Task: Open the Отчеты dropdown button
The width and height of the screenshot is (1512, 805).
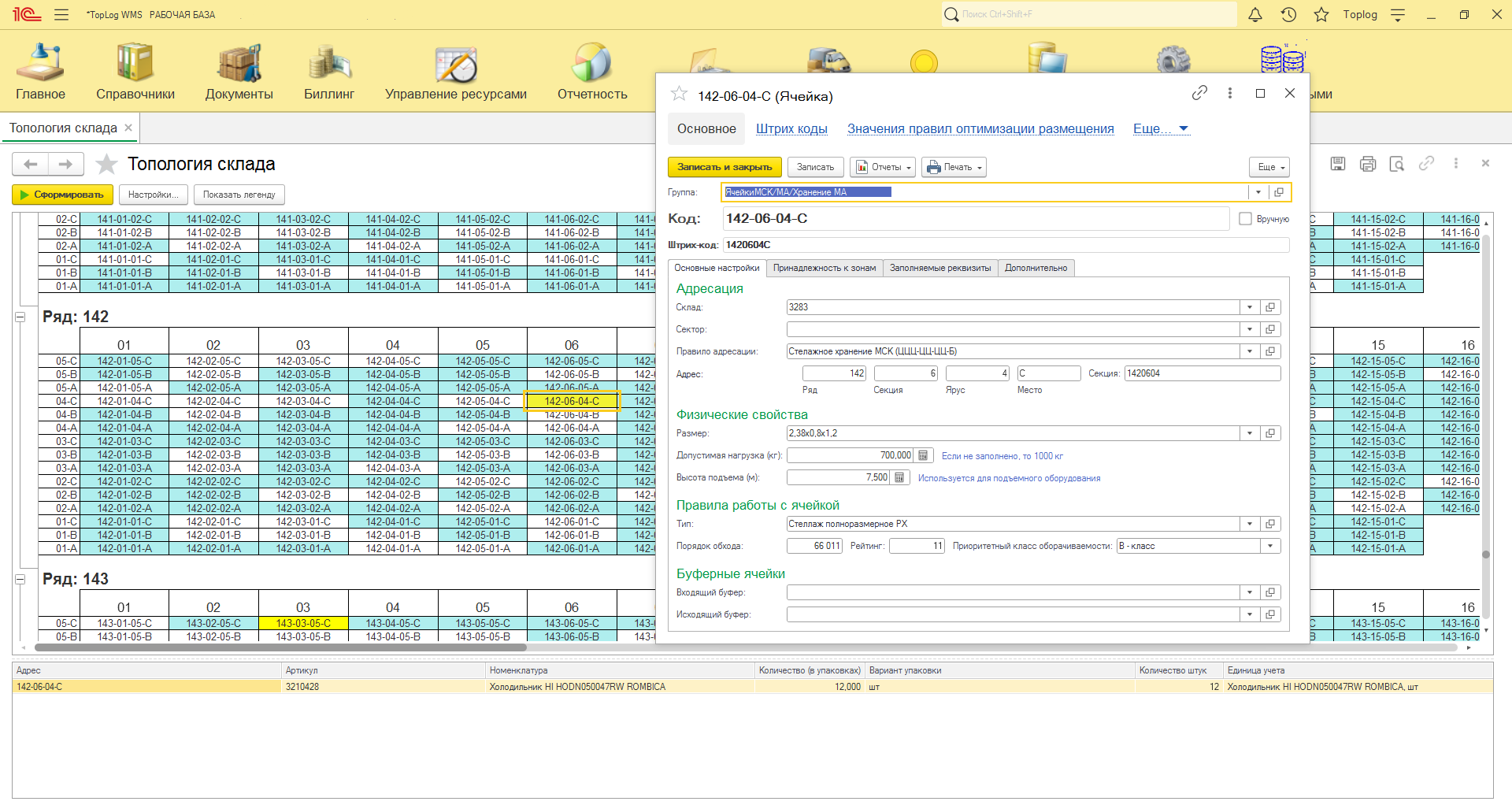Action: [883, 167]
